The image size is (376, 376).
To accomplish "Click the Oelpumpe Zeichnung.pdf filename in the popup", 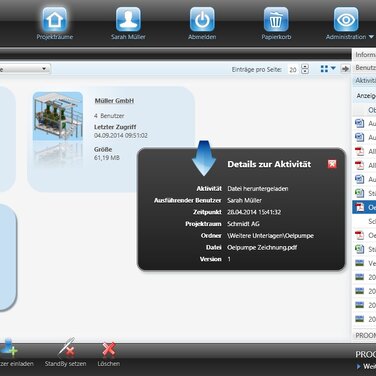I will [x=262, y=247].
